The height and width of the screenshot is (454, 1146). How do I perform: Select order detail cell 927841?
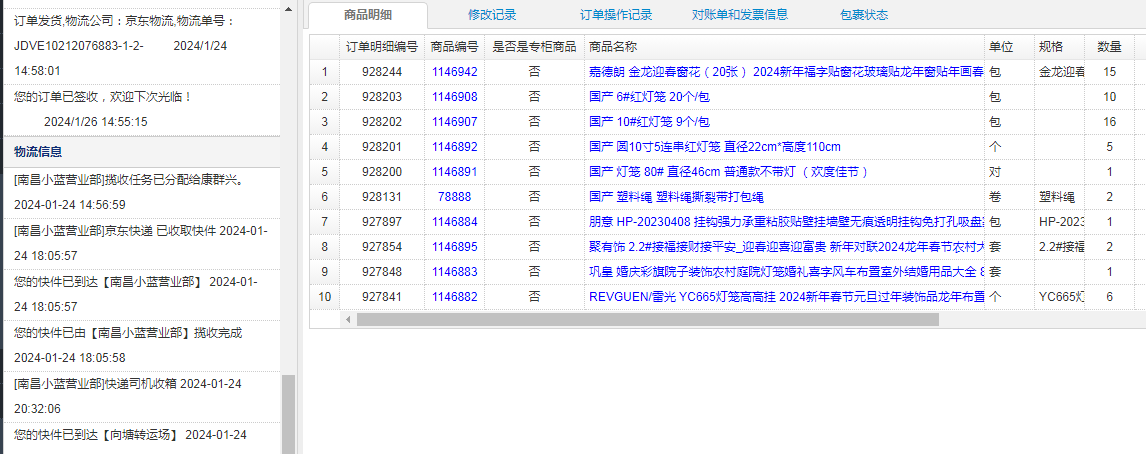382,297
